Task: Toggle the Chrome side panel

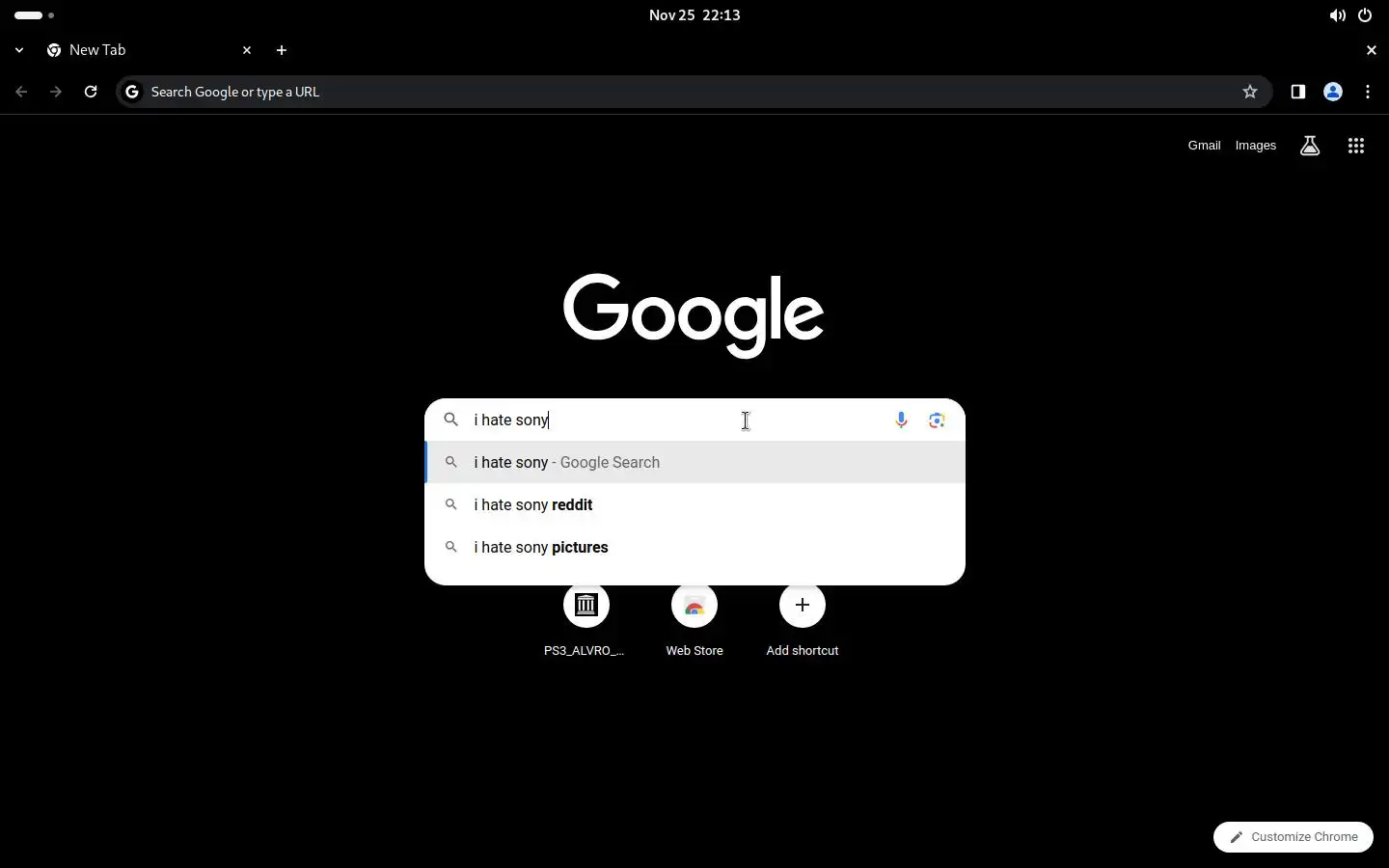Action: click(x=1298, y=92)
